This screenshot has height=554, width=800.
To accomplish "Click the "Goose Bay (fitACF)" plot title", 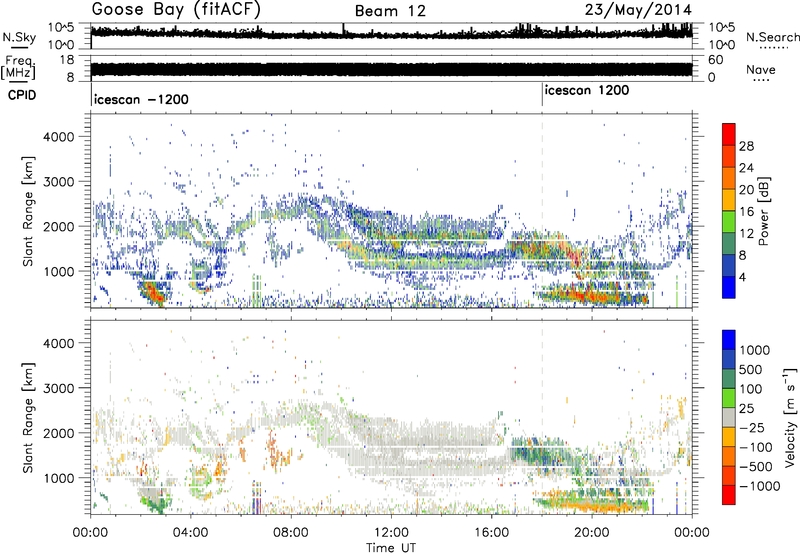I will (x=176, y=10).
